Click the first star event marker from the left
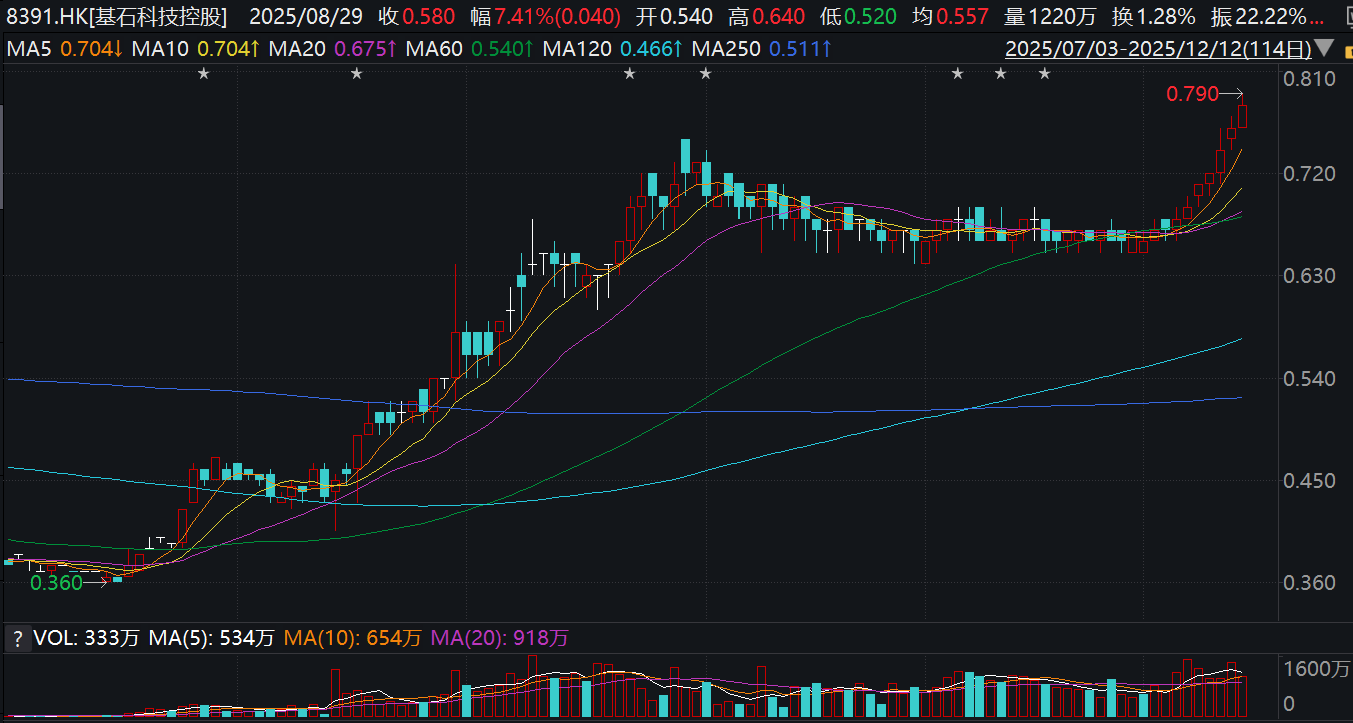Viewport: 1353px width, 723px height. click(x=204, y=73)
